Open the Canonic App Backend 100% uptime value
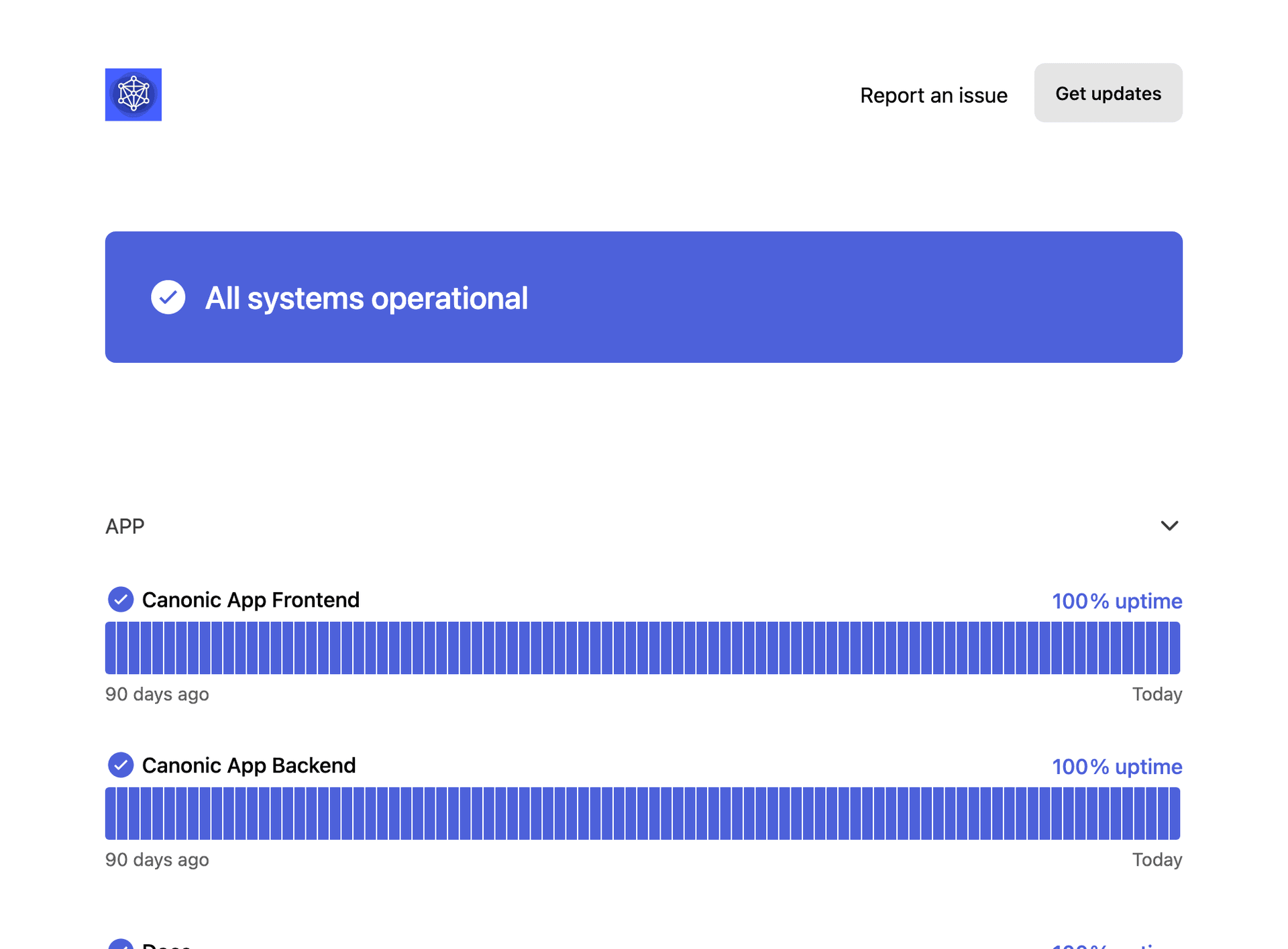1288x949 pixels. point(1117,767)
